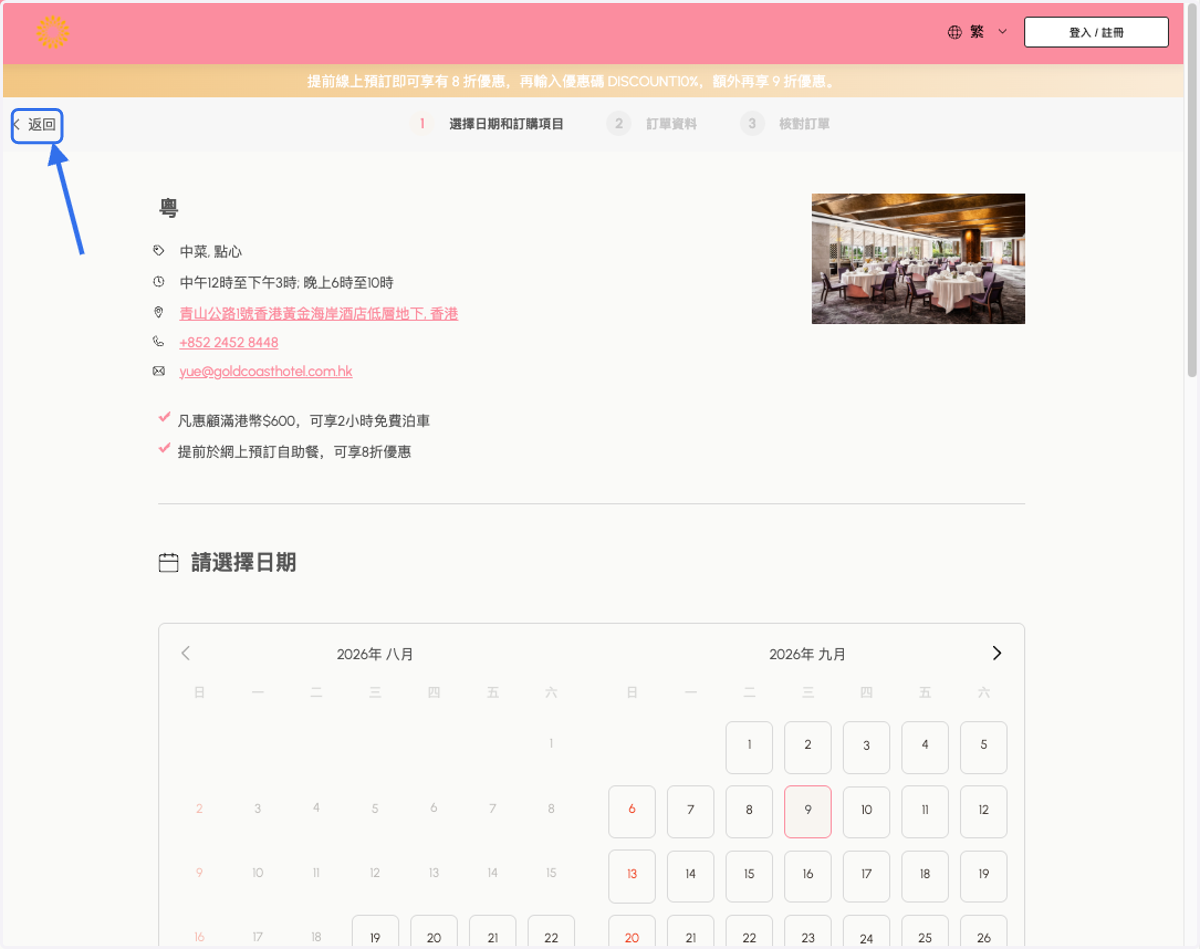Go to previous month in calendar

(185, 653)
